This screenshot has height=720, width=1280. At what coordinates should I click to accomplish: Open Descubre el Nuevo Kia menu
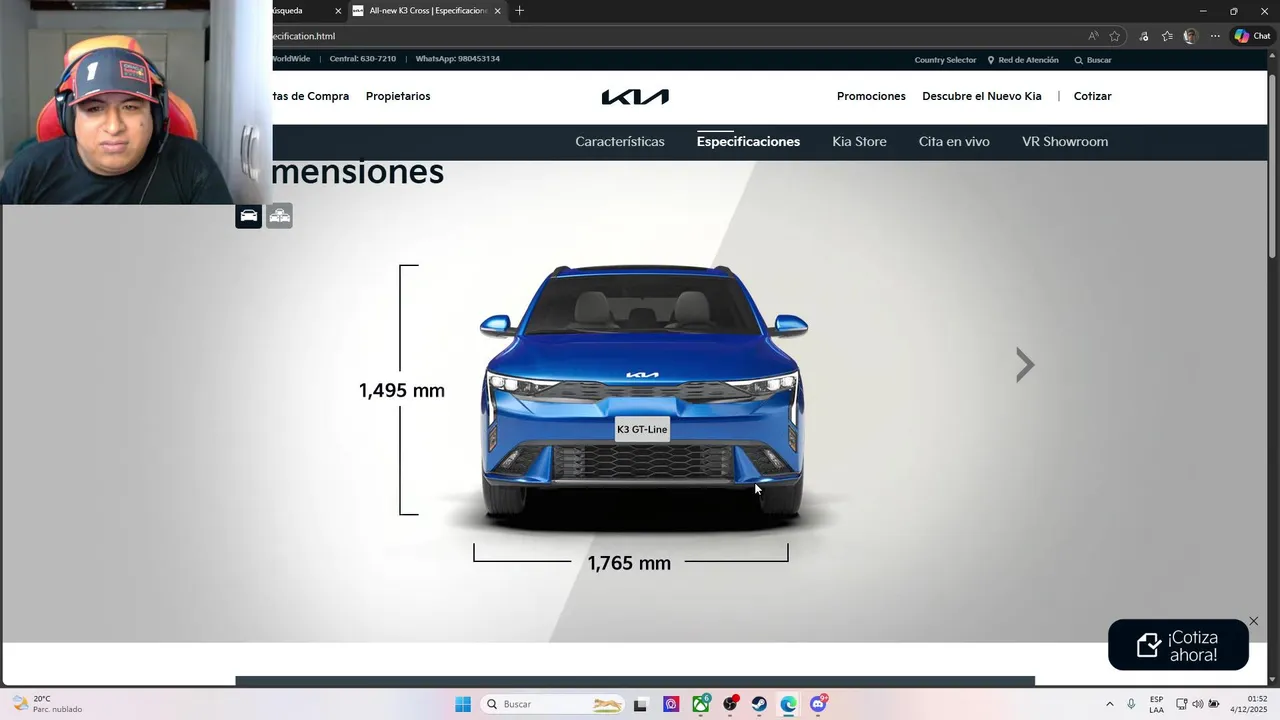pyautogui.click(x=982, y=96)
